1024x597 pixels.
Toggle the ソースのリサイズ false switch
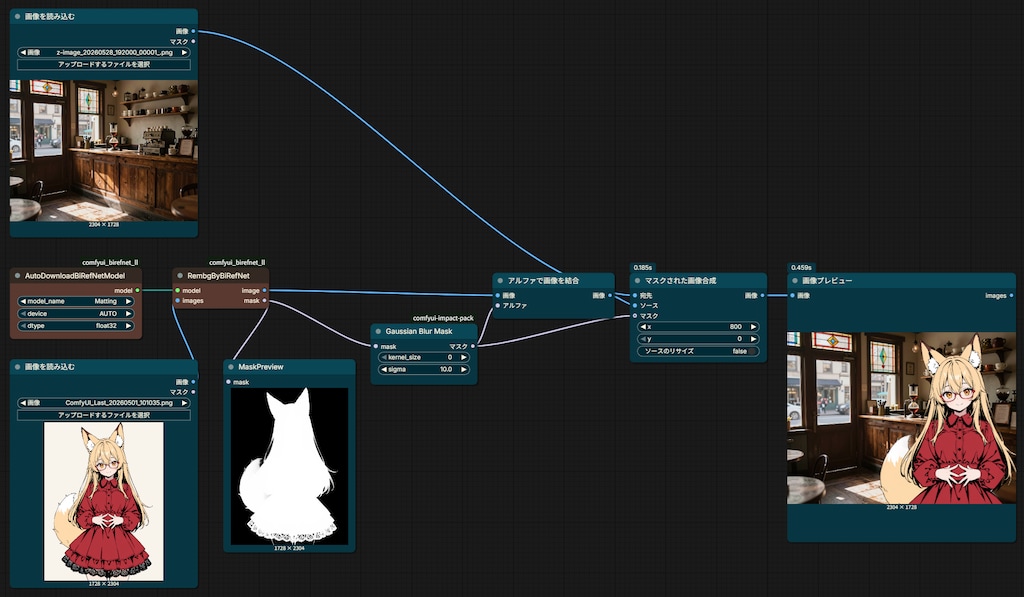(698, 351)
